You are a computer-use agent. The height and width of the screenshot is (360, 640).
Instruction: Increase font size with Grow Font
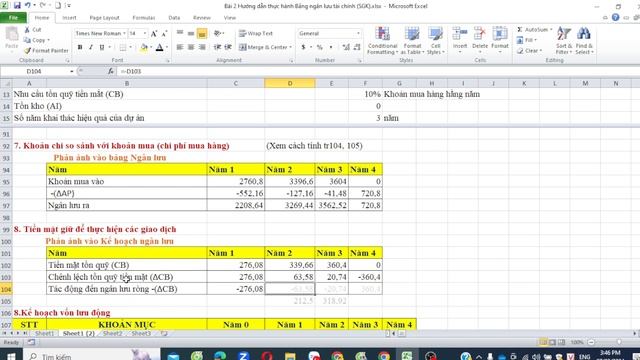154,33
